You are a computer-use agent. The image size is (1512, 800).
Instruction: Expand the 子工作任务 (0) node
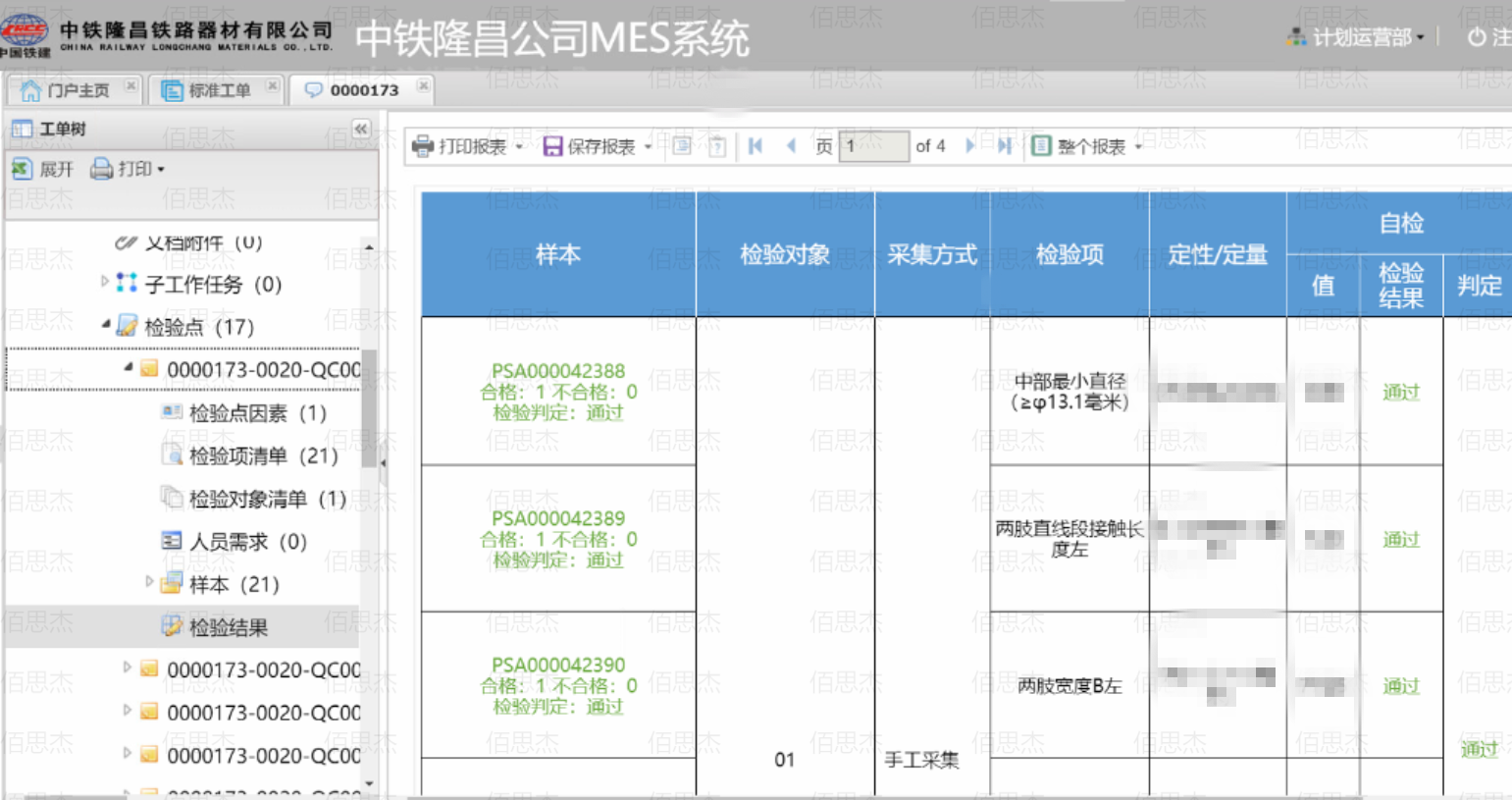105,282
